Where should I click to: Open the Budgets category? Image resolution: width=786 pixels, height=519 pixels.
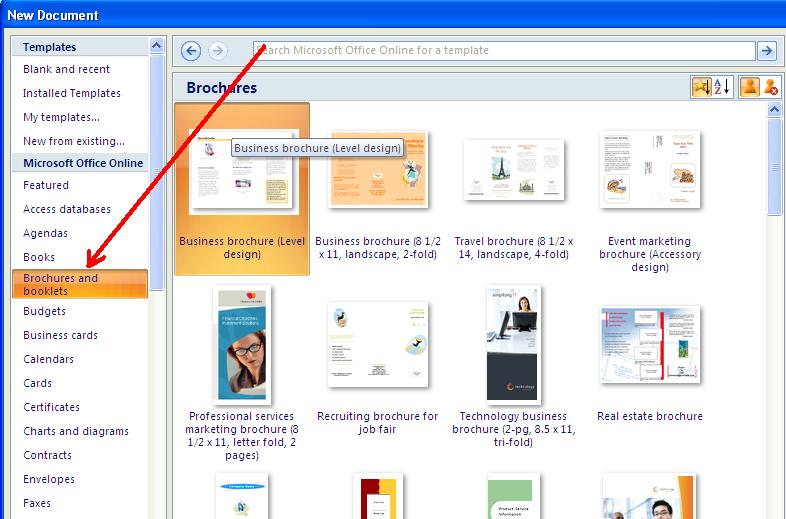(x=44, y=311)
